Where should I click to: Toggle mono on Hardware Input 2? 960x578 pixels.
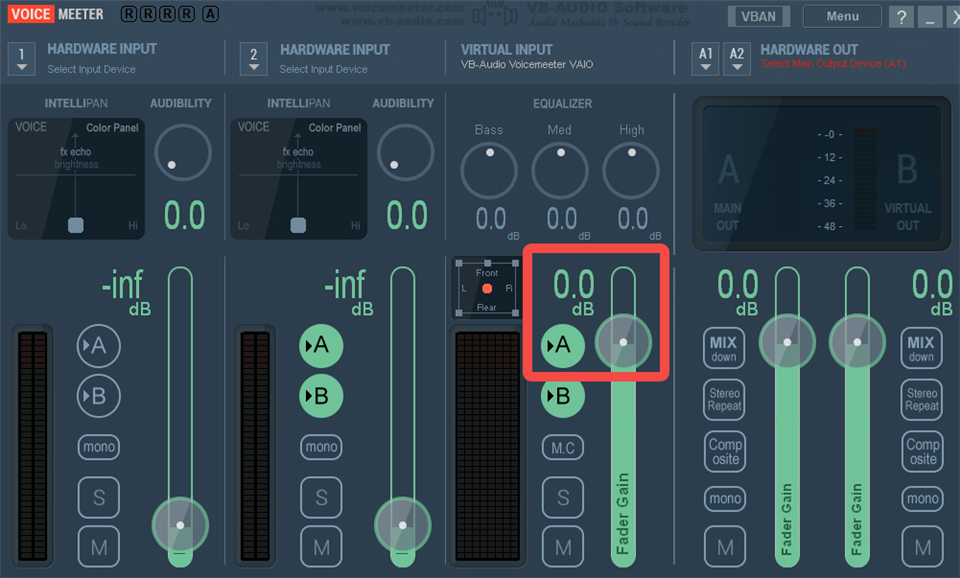tap(321, 447)
